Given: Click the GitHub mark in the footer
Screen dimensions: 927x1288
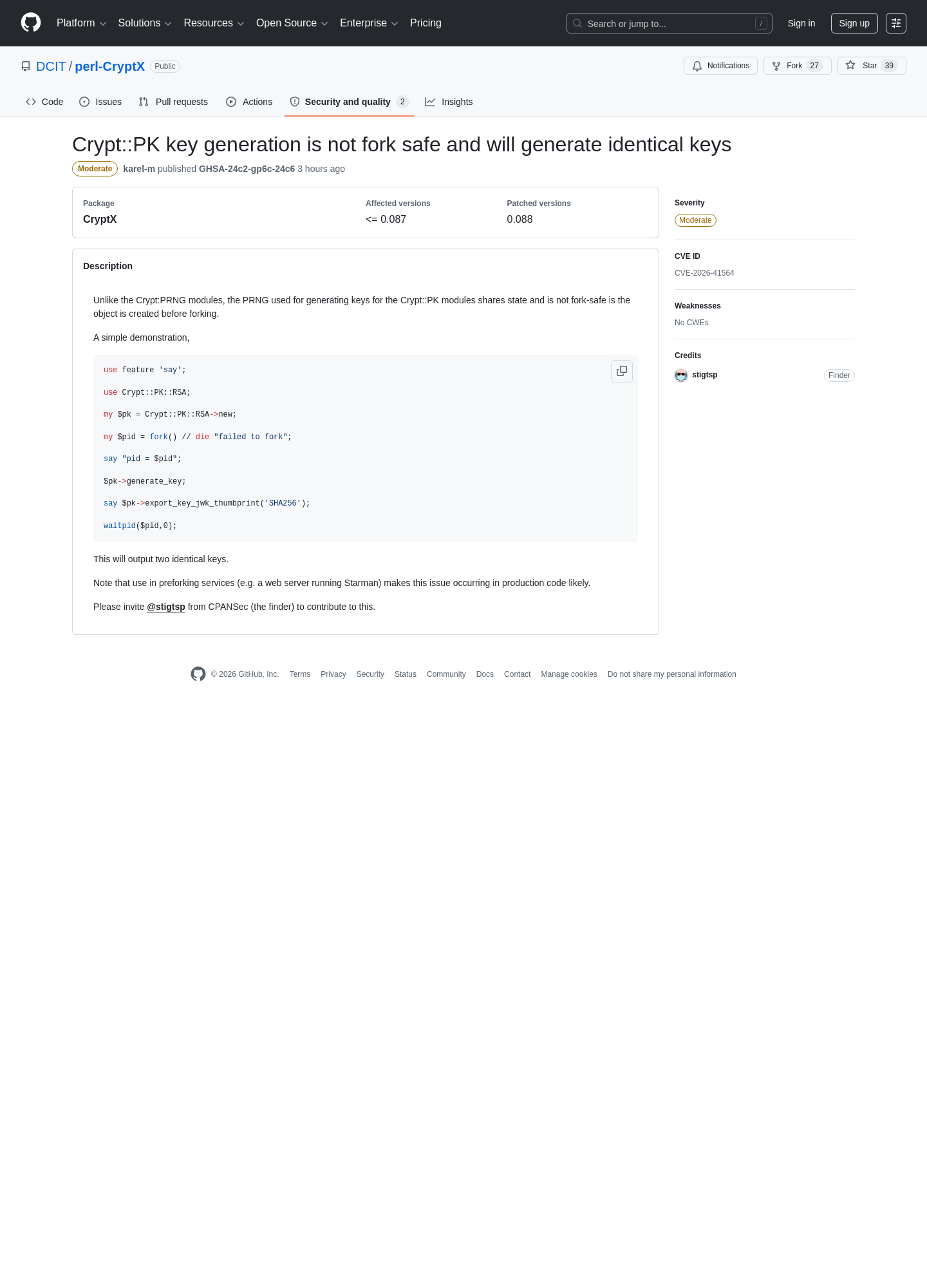Looking at the screenshot, I should tap(198, 674).
